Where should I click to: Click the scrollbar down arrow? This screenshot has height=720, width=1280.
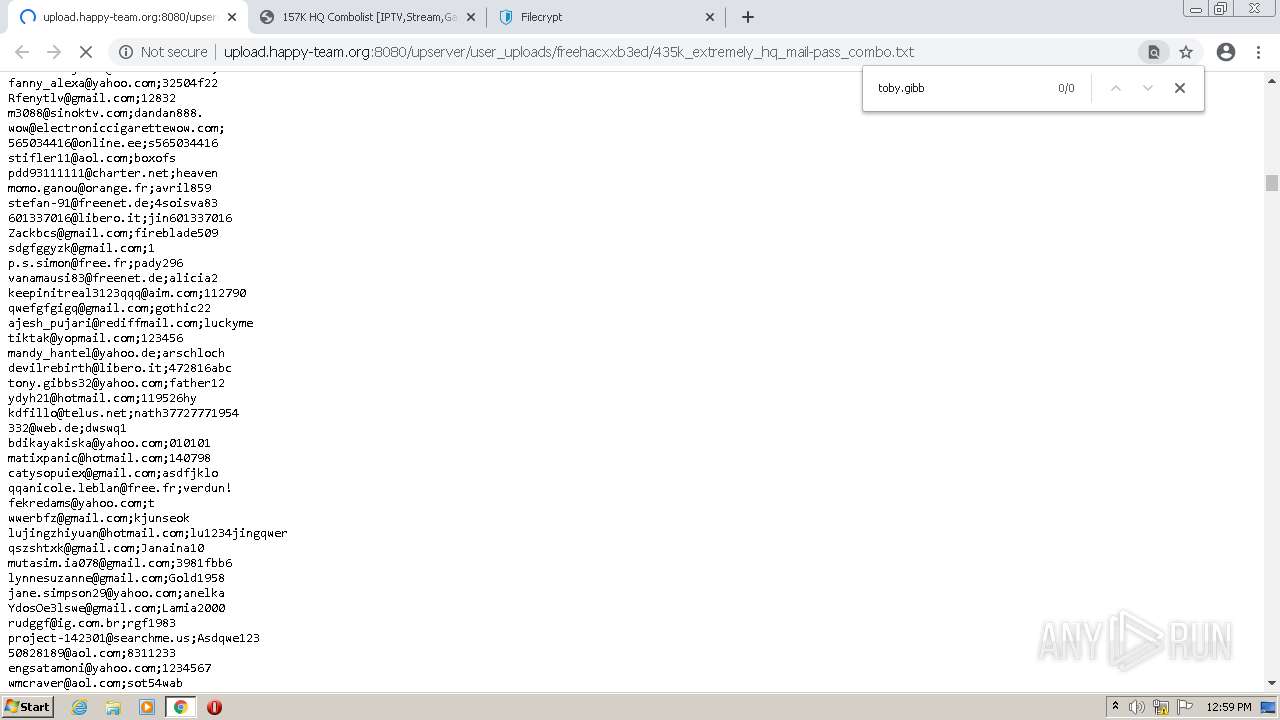1272,683
